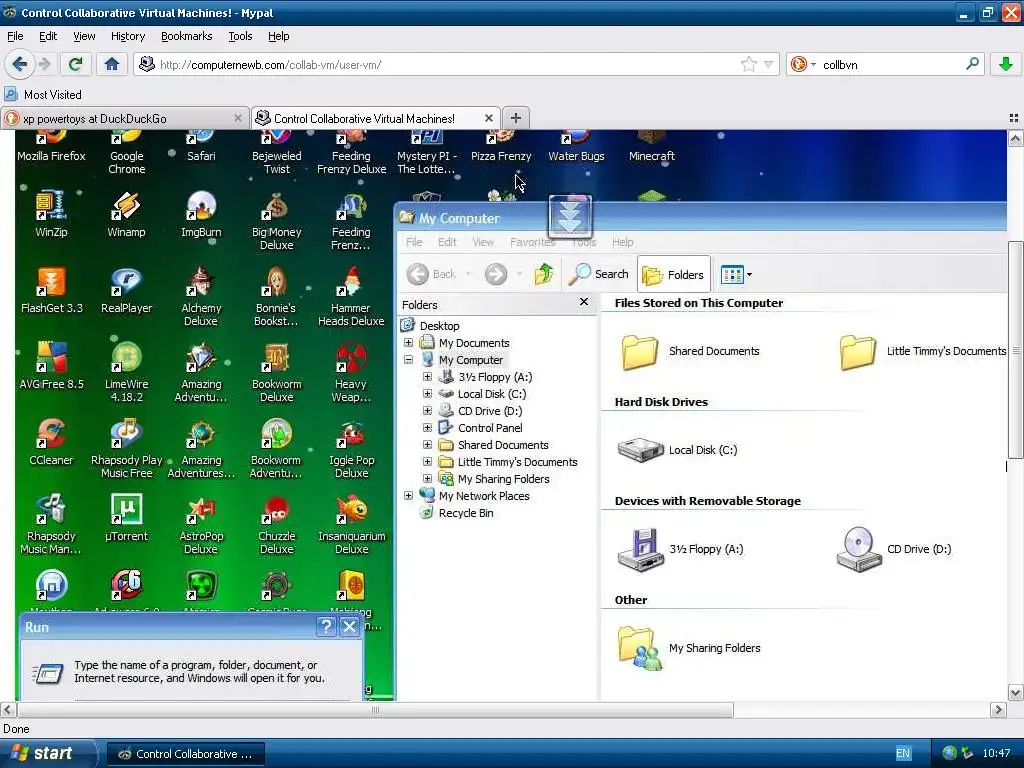Open the browser Bookmarks menu
The width and height of the screenshot is (1024, 768).
pos(187,36)
